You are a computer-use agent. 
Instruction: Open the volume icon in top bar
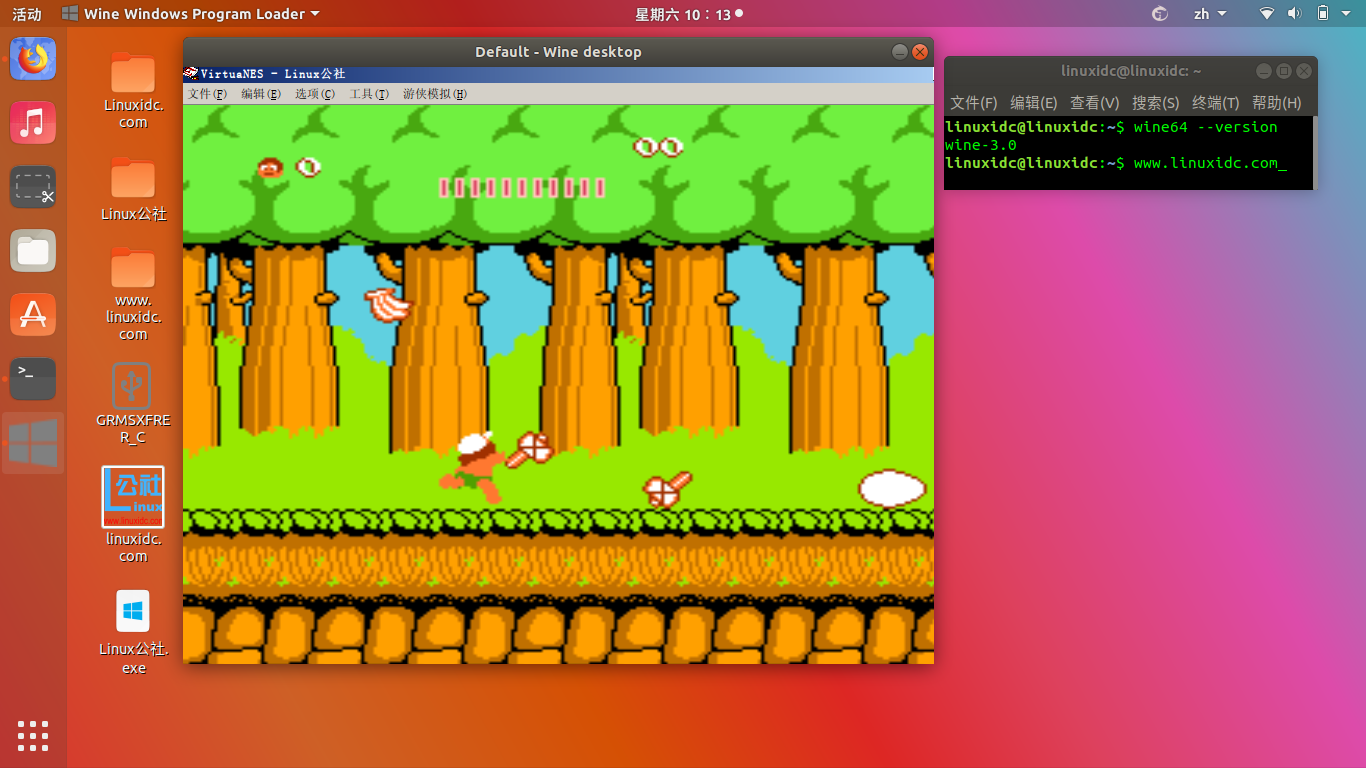pyautogui.click(x=1294, y=14)
